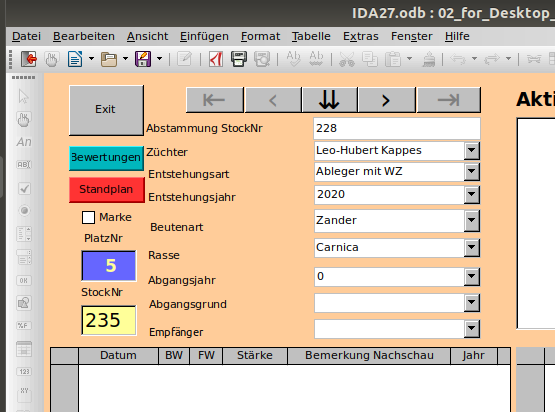Click the Save document toolbar icon
The height and width of the screenshot is (412, 555).
[143, 59]
